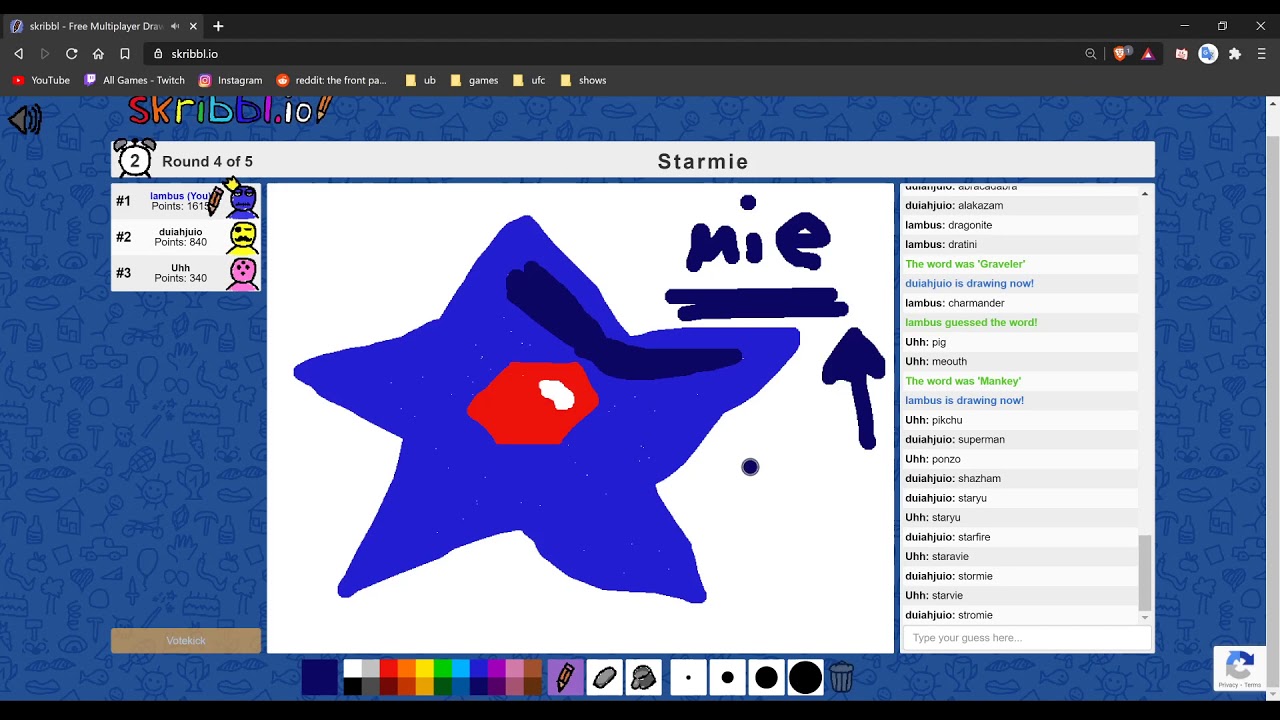Open a new browser tab
The height and width of the screenshot is (720, 1280).
coord(218,26)
